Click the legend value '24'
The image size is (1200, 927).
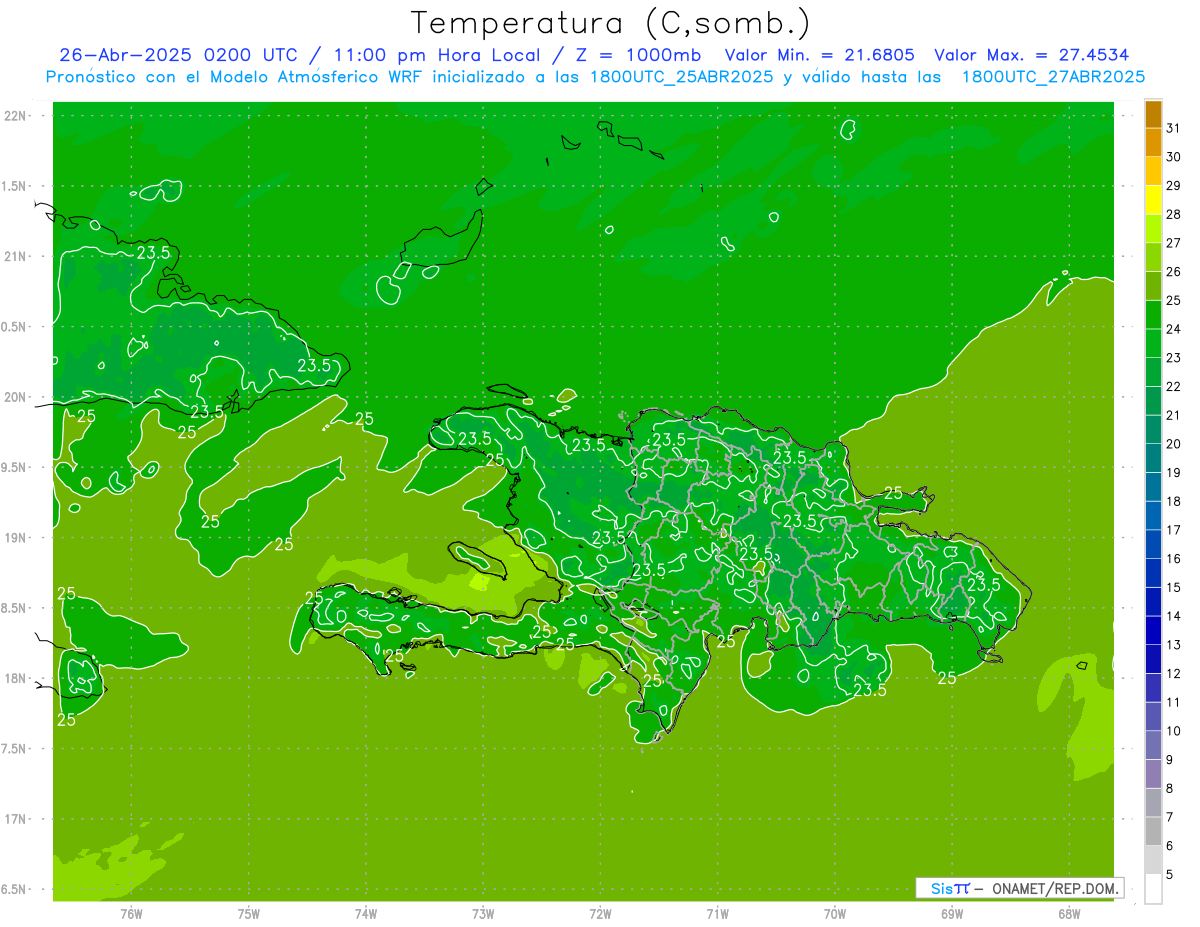point(1174,329)
